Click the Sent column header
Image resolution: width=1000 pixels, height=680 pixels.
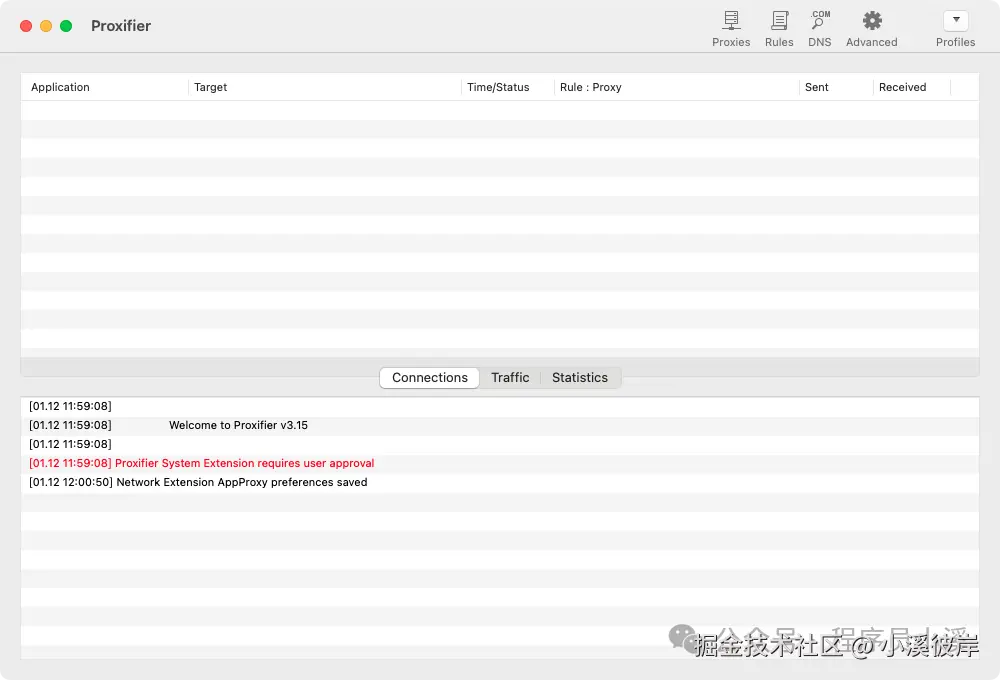point(836,87)
